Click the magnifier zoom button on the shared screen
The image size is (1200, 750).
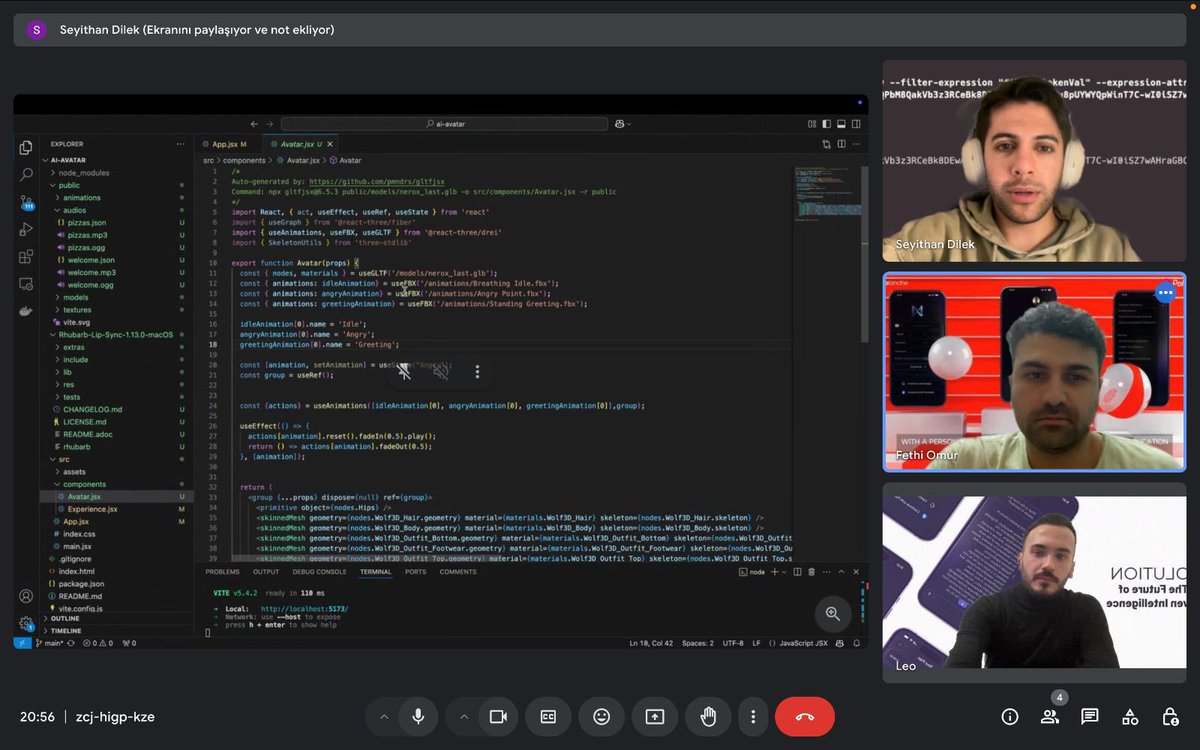833,614
